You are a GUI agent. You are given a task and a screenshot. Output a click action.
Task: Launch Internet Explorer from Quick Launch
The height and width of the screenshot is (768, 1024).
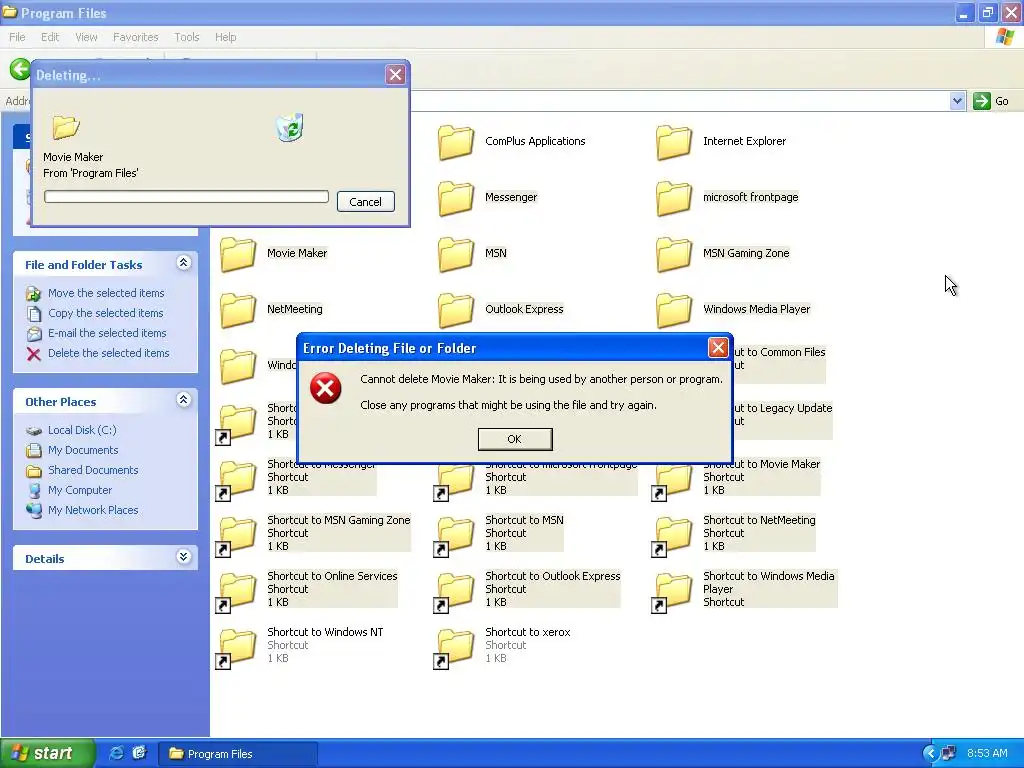pos(116,753)
